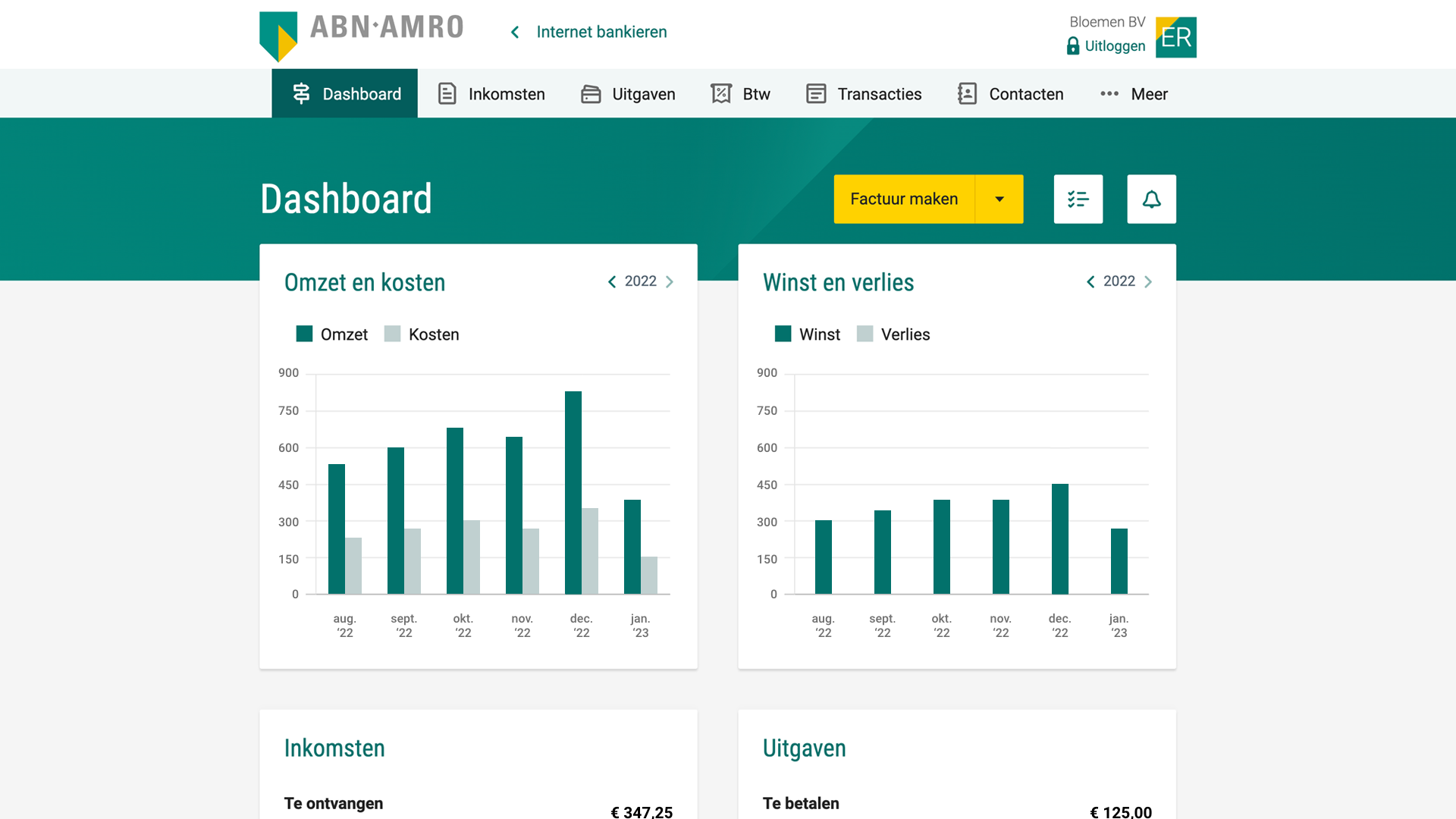
Task: Click the Te ontvangen label
Action: tap(334, 803)
